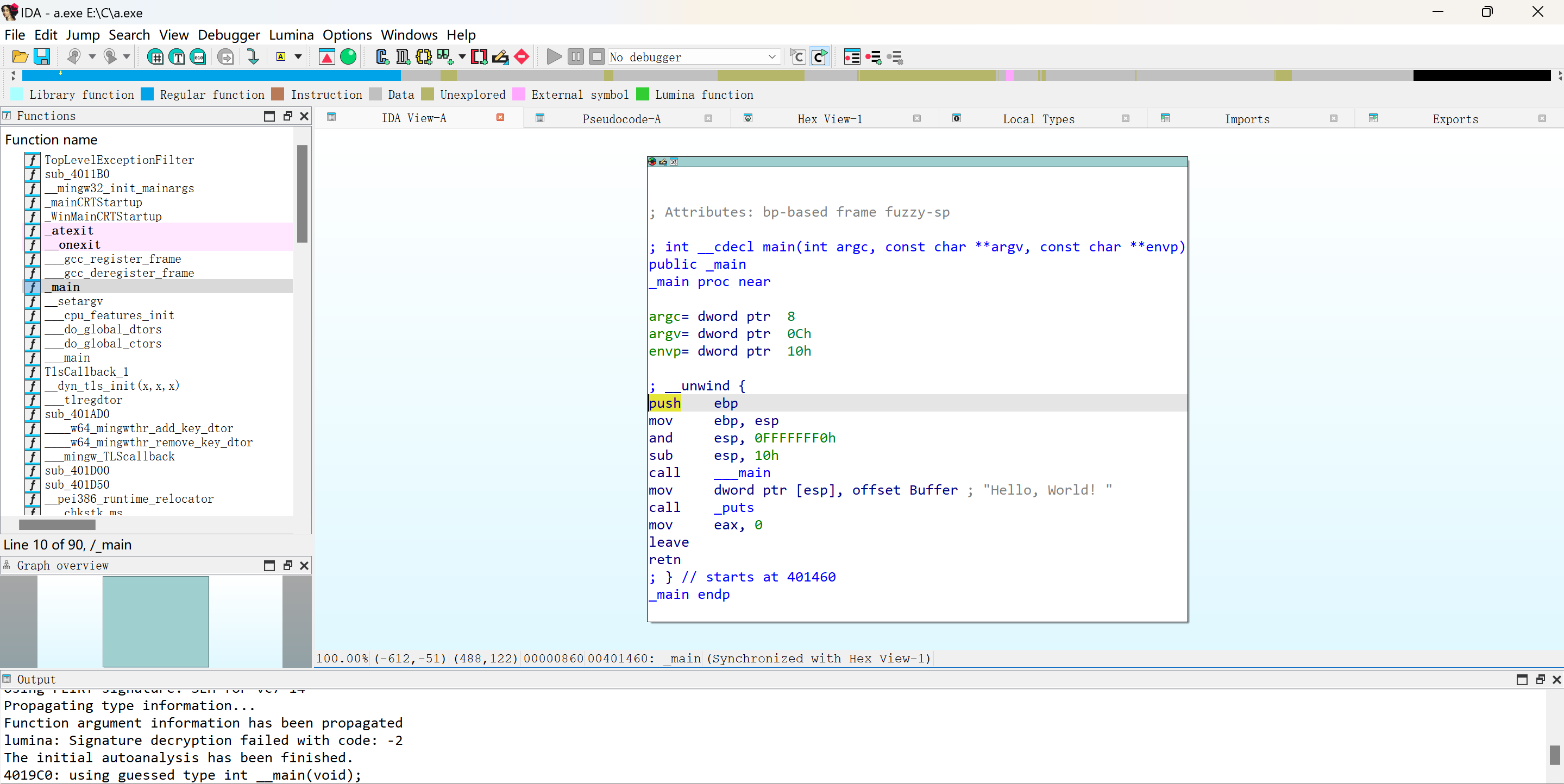1564x784 pixels.
Task: Click the green circle toolbar icon
Action: coord(349,57)
